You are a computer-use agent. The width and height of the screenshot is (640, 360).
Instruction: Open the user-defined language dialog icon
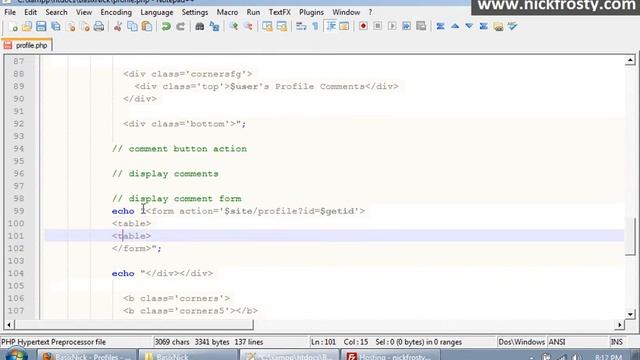[x=344, y=27]
